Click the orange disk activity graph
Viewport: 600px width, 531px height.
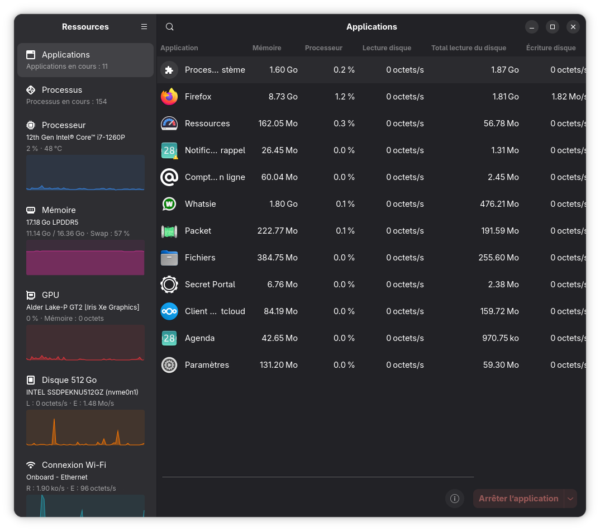85,428
